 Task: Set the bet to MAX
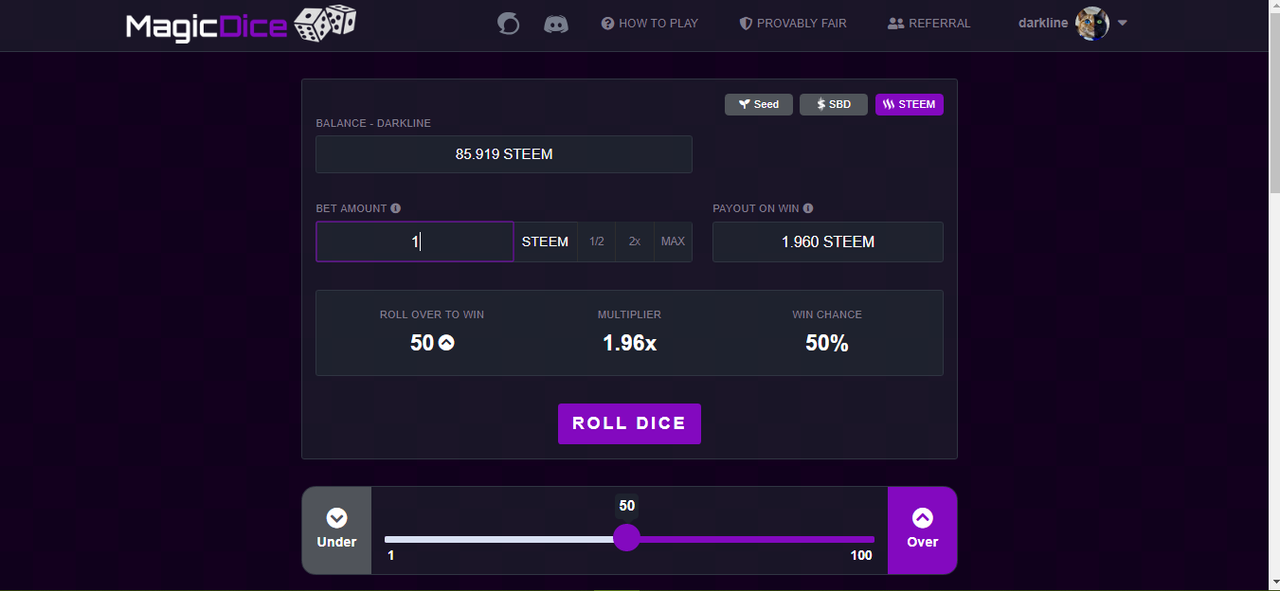[x=673, y=242]
